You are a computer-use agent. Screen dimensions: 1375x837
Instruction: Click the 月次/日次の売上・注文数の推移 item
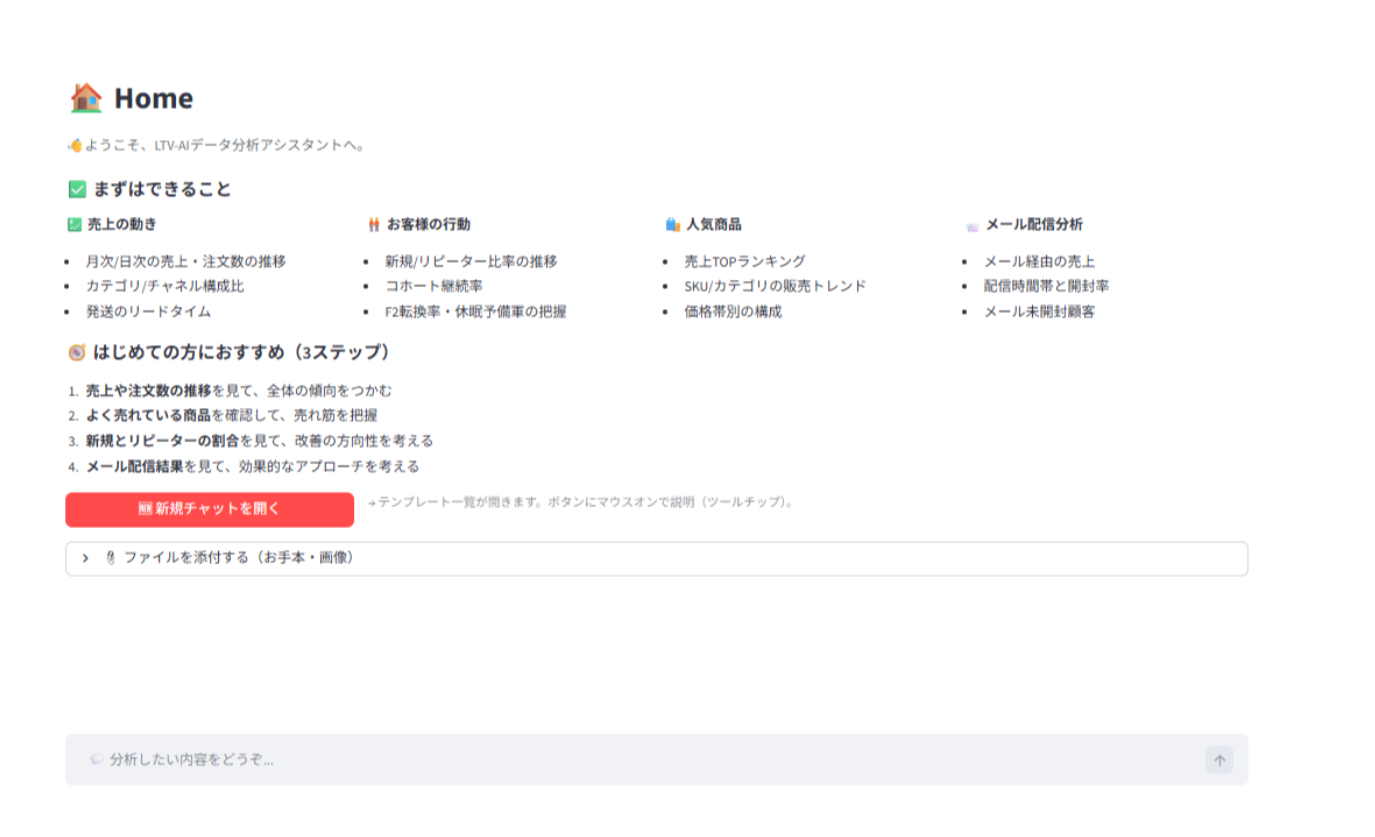tap(186, 261)
